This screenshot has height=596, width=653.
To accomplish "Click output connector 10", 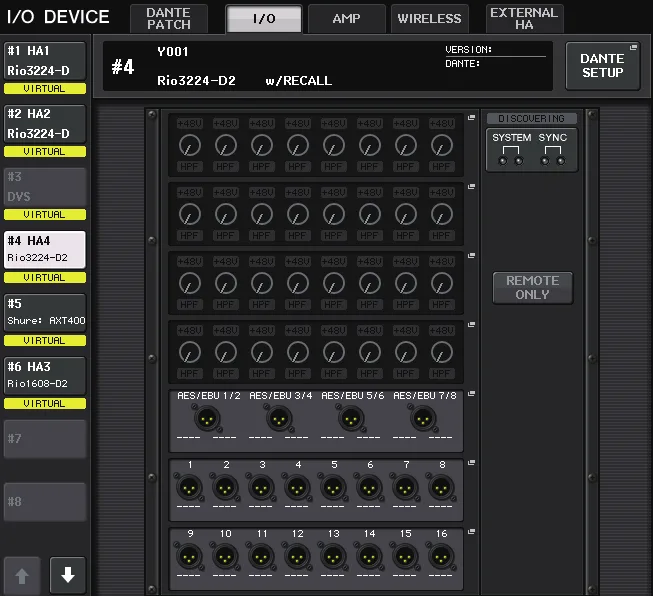I will [x=225, y=556].
